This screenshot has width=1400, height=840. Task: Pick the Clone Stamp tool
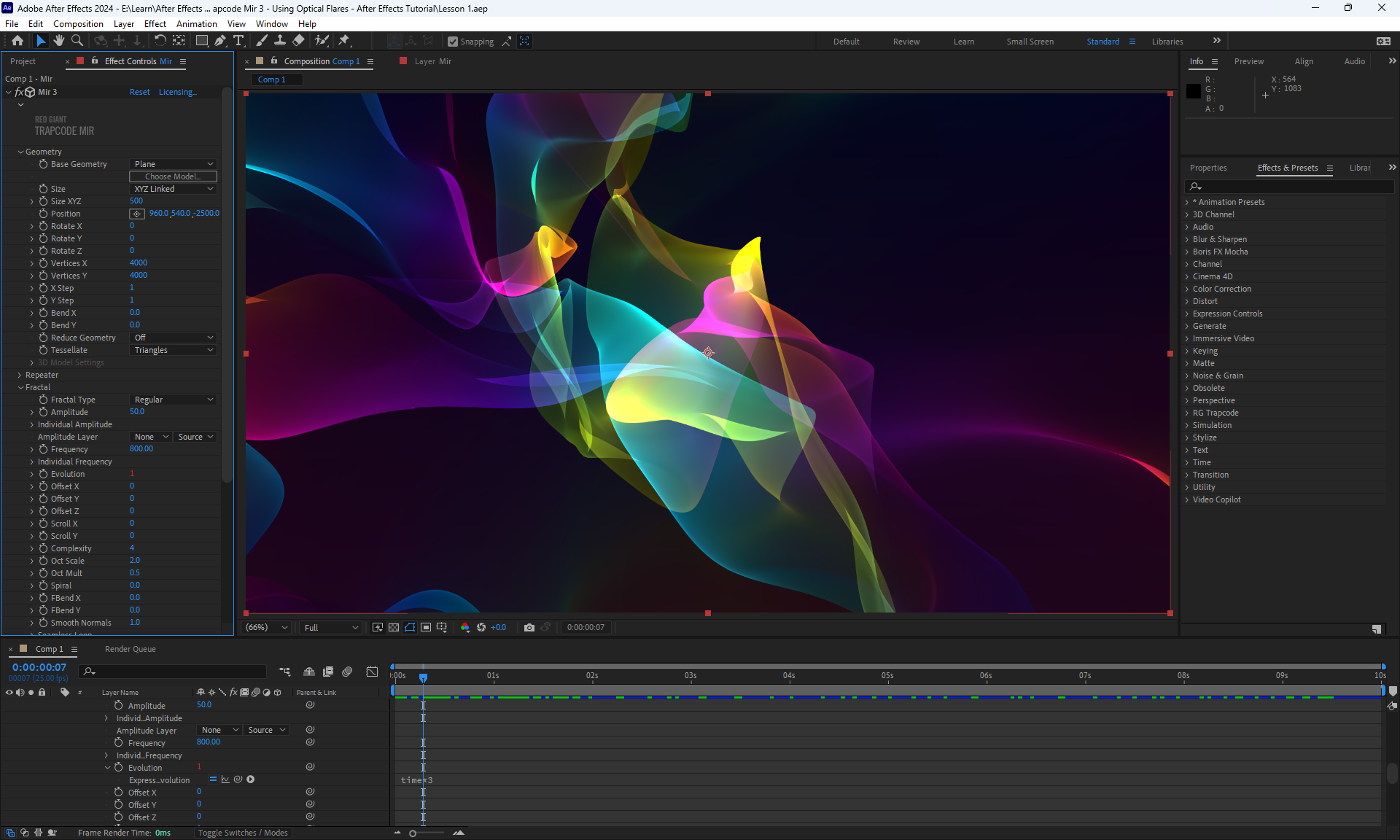tap(280, 41)
